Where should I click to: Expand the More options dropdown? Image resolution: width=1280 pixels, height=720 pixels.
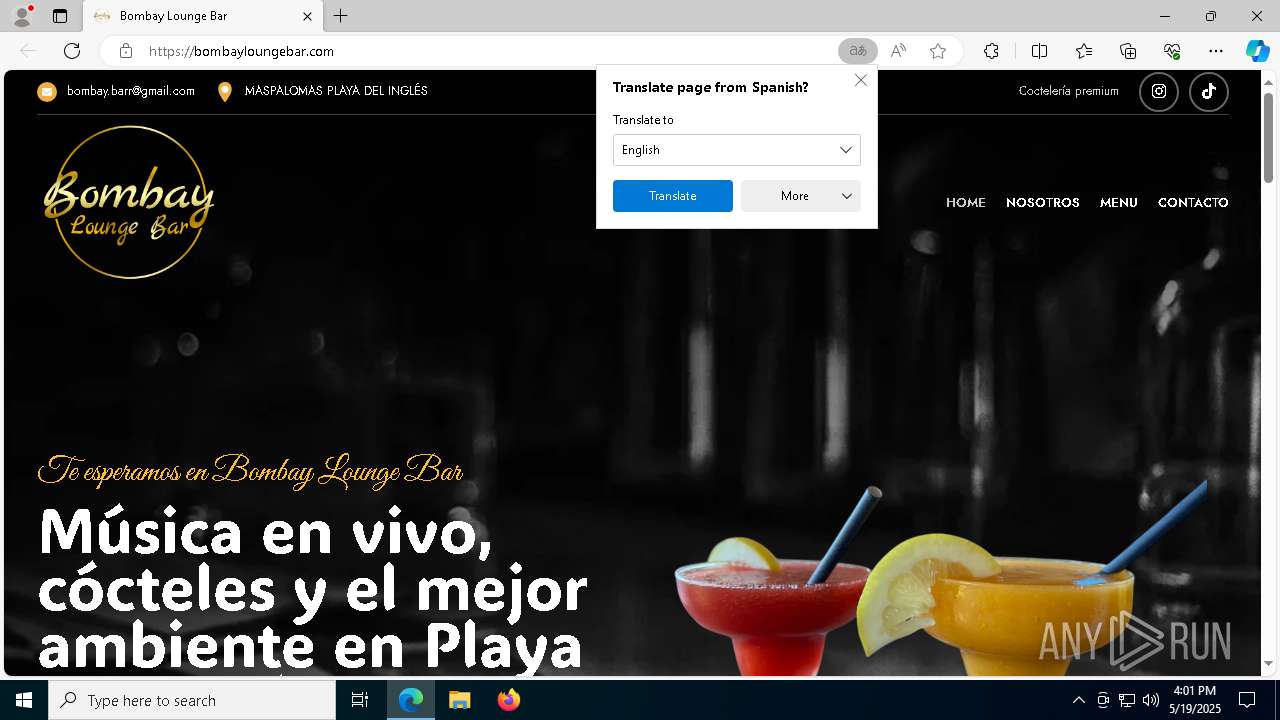pos(801,196)
